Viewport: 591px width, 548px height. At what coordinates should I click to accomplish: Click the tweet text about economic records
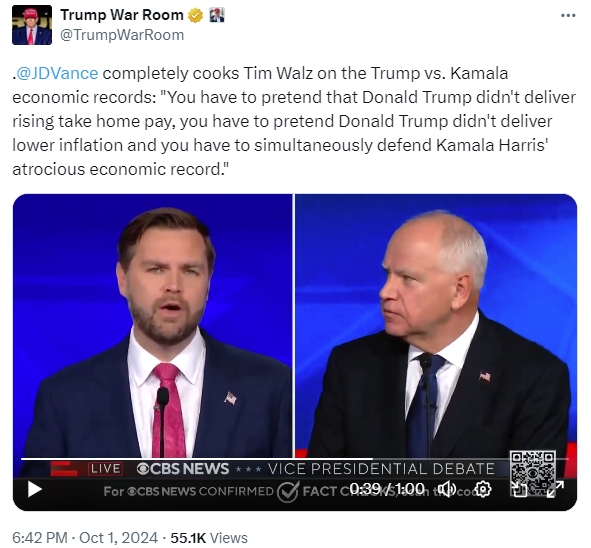point(294,121)
